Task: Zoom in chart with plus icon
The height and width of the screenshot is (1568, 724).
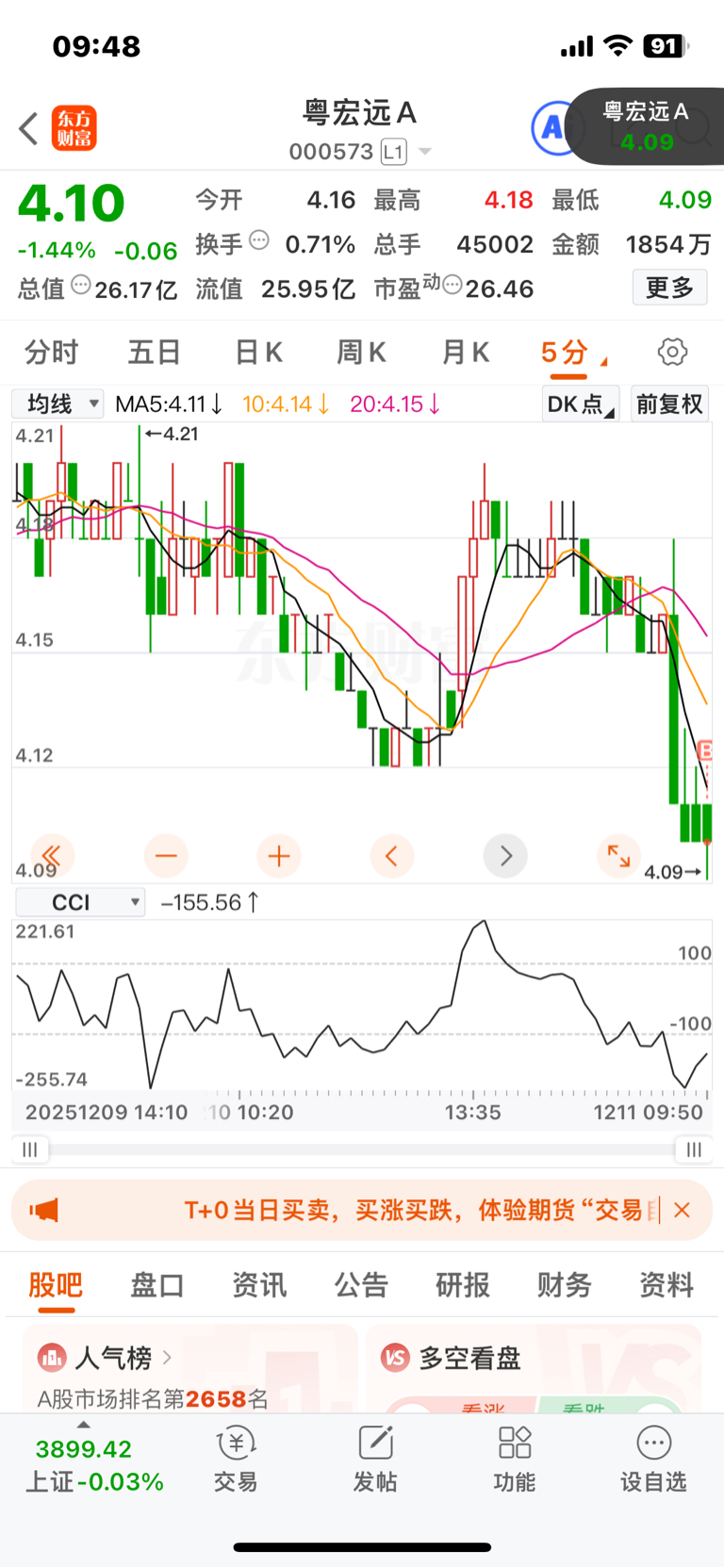Action: [x=279, y=856]
